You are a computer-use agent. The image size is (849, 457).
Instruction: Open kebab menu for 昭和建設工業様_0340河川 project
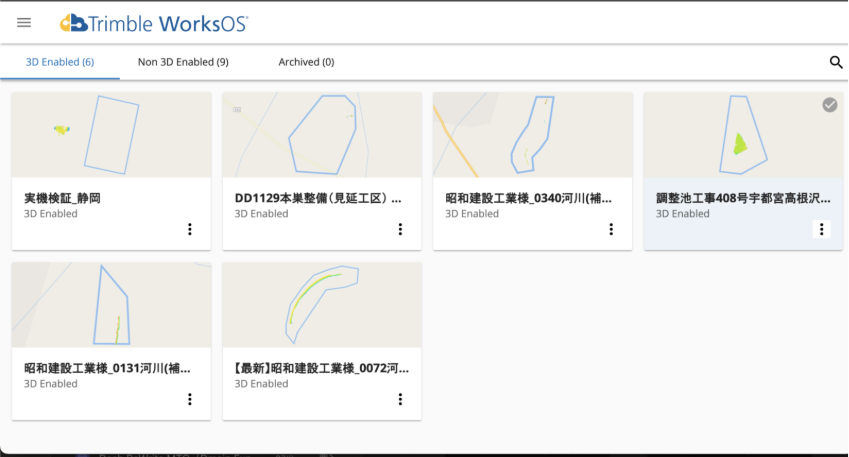point(611,229)
